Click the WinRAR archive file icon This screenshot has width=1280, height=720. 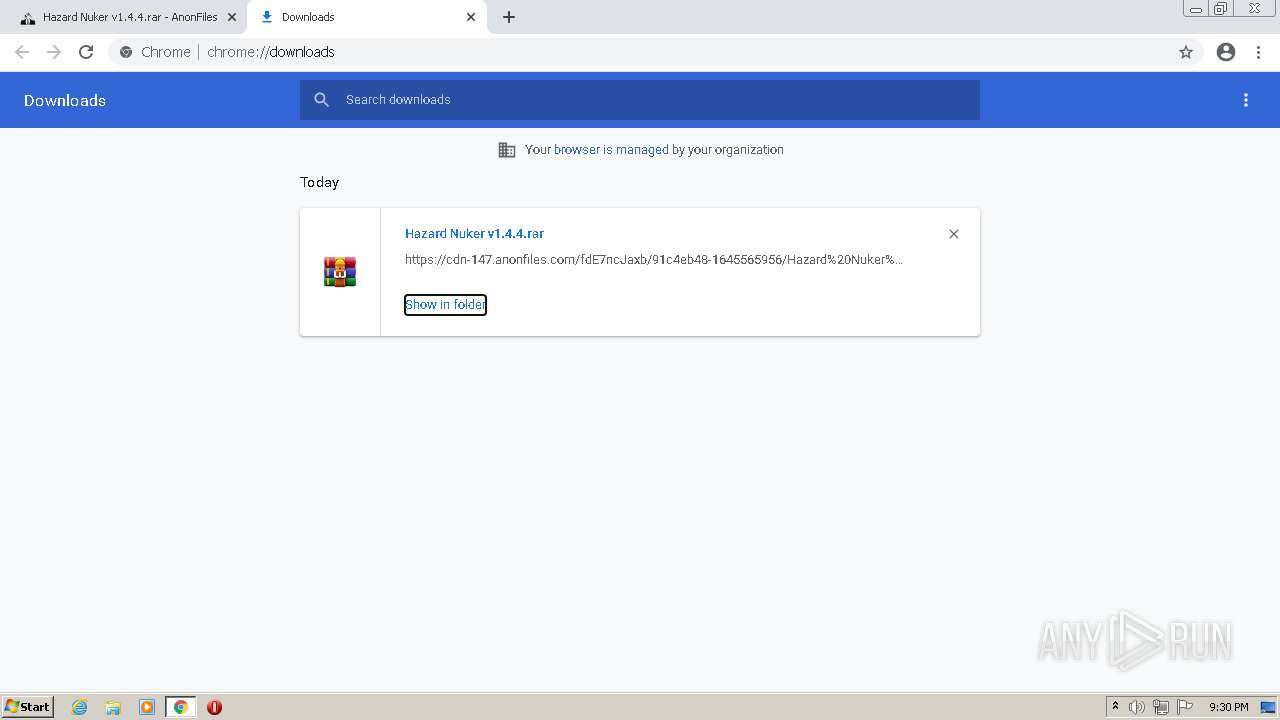340,272
